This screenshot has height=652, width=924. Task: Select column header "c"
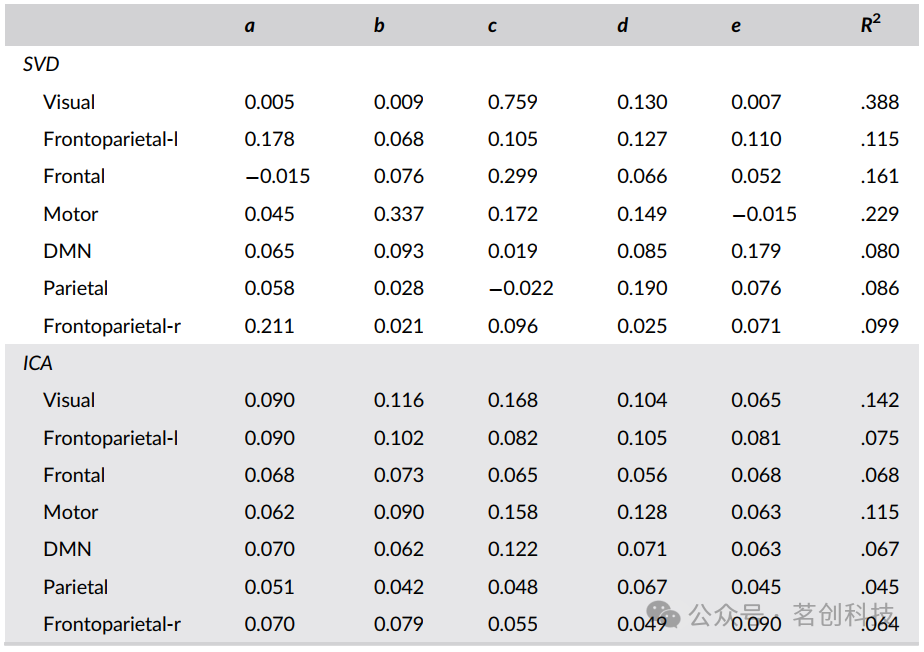492,26
